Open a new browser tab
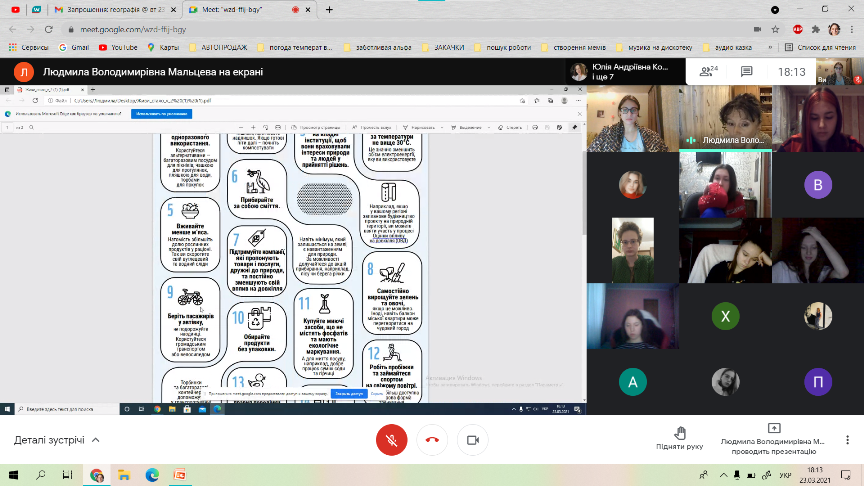Screen dimensions: 864x486 (329, 9)
